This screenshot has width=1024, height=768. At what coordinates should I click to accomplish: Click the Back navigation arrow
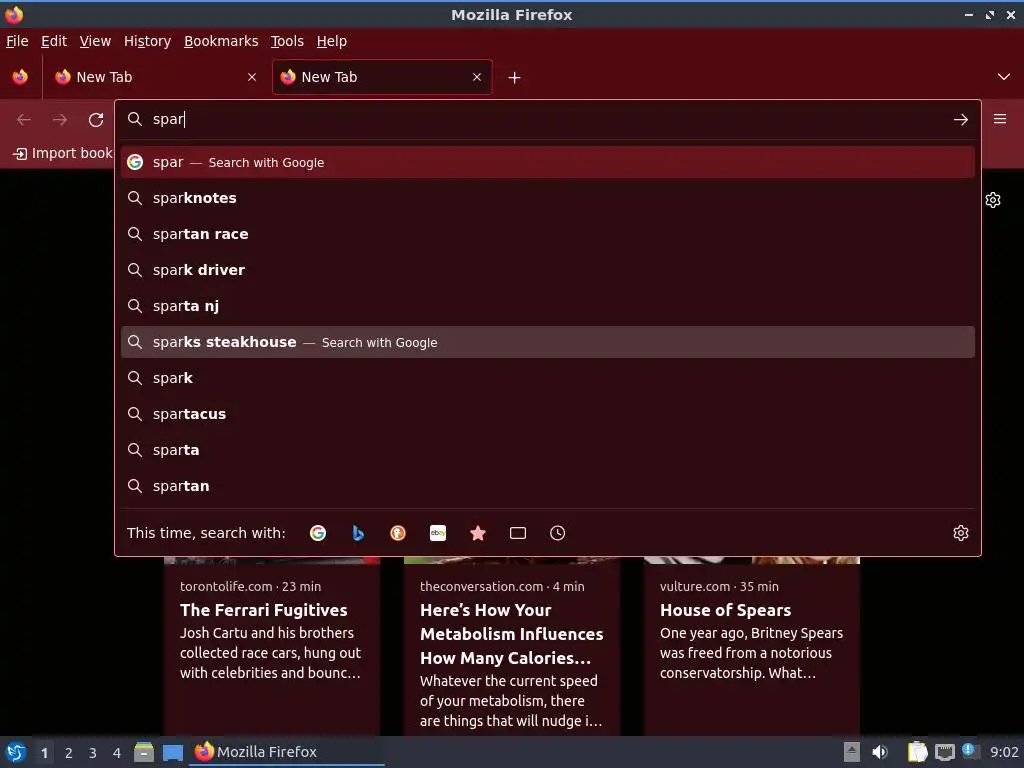click(x=24, y=120)
